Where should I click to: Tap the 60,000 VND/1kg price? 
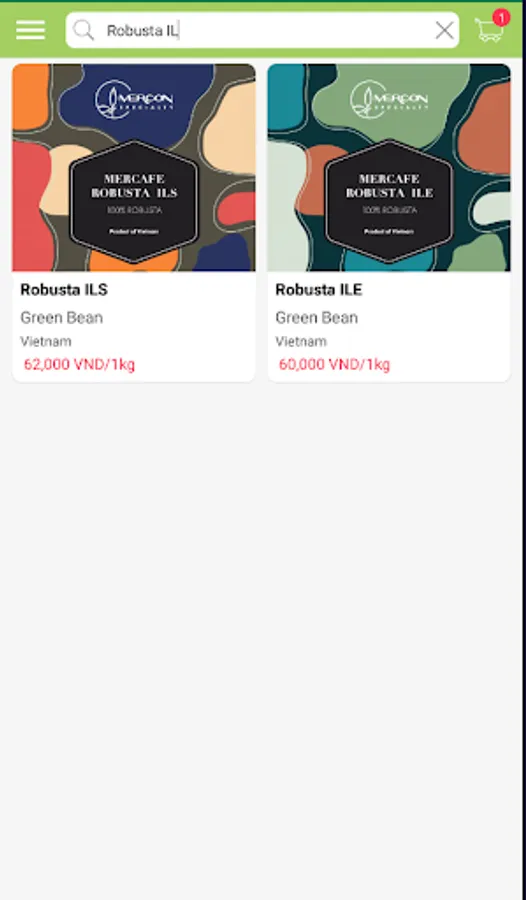(334, 364)
